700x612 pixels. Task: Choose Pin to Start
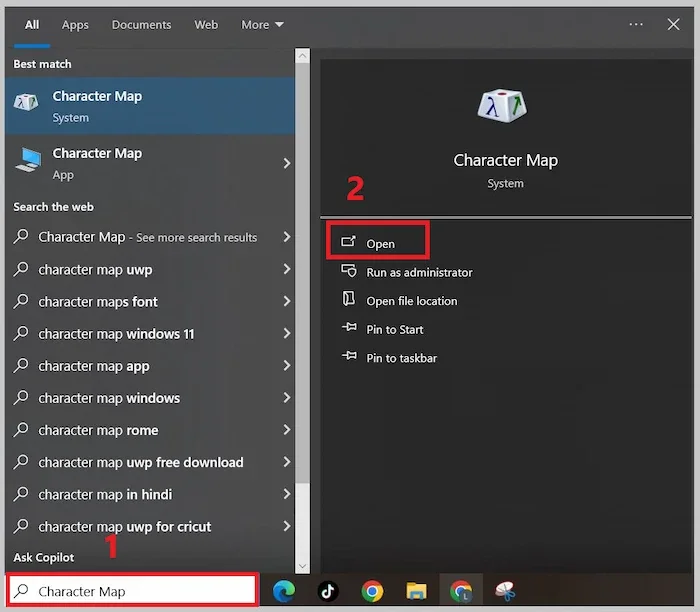coord(395,329)
